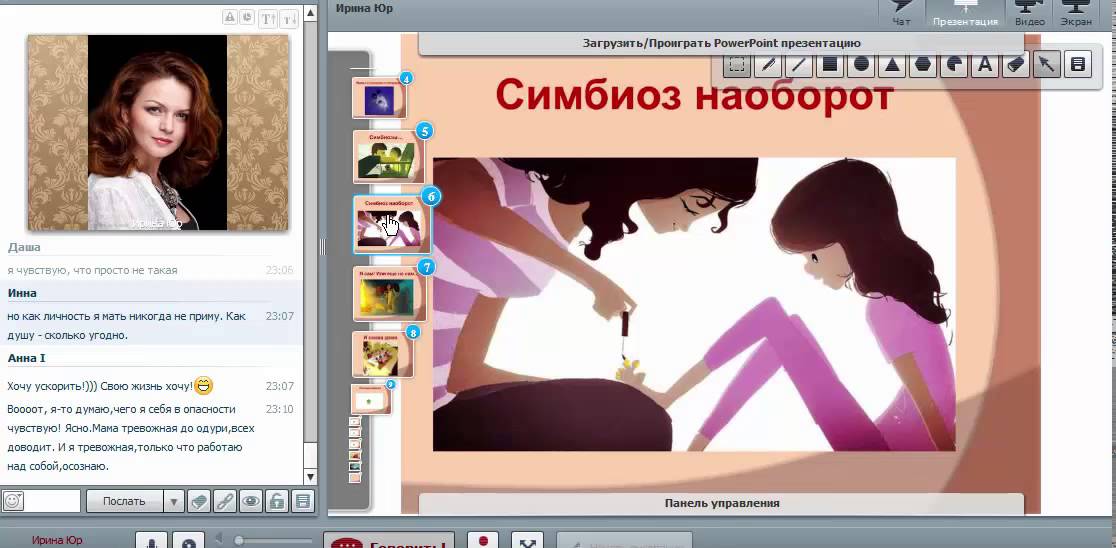Expand Загрузить/Проиграть PowerPoint презентацию panel
Image resolution: width=1116 pixels, height=548 pixels.
coord(722,43)
